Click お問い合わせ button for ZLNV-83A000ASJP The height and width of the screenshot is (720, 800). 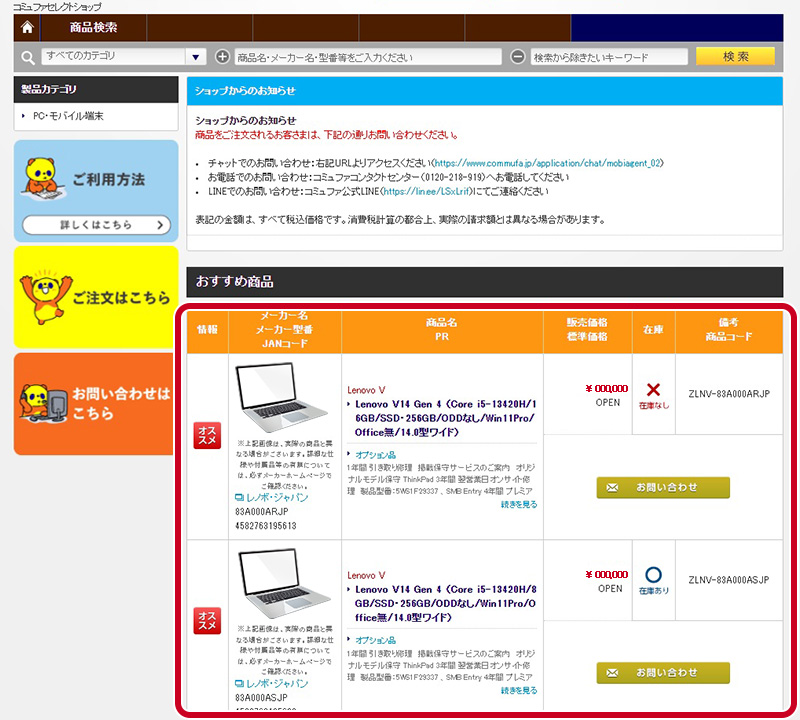pos(663,673)
